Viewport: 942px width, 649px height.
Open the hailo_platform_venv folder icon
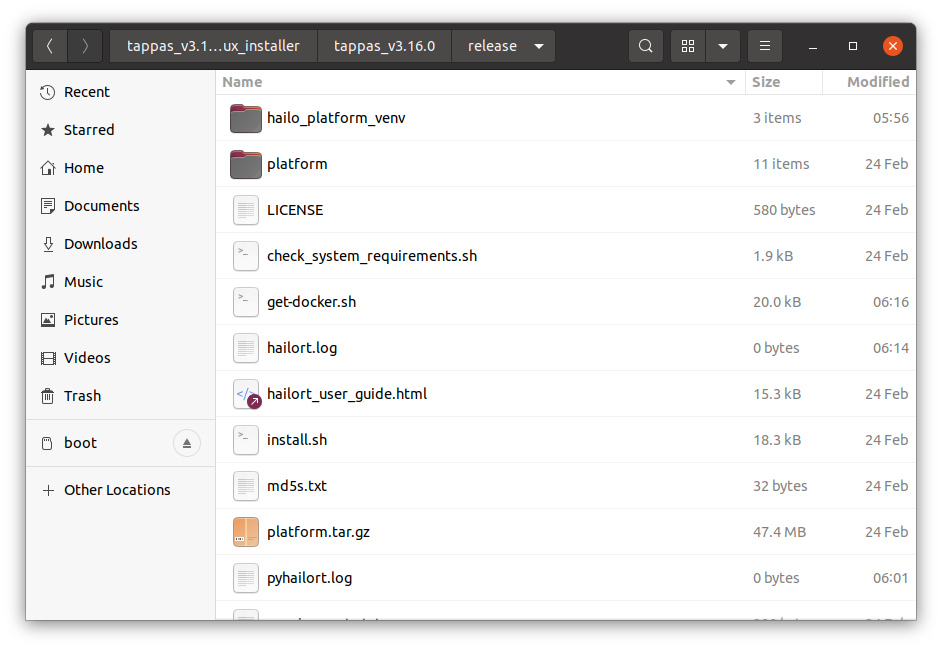coord(245,118)
